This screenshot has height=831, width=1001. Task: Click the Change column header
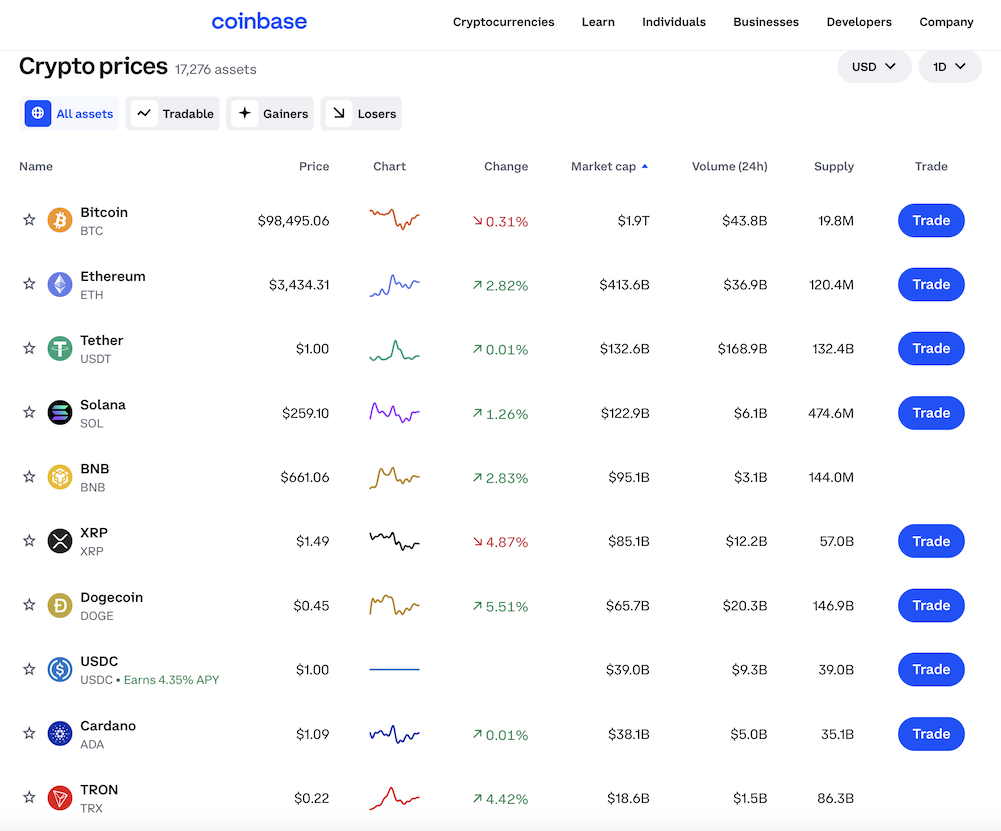506,166
